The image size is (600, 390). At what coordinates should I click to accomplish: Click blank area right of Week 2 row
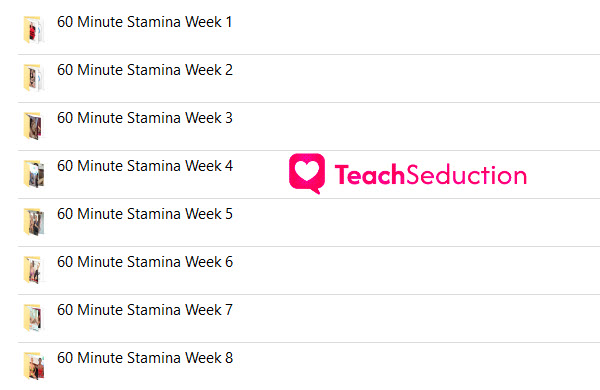[417, 78]
